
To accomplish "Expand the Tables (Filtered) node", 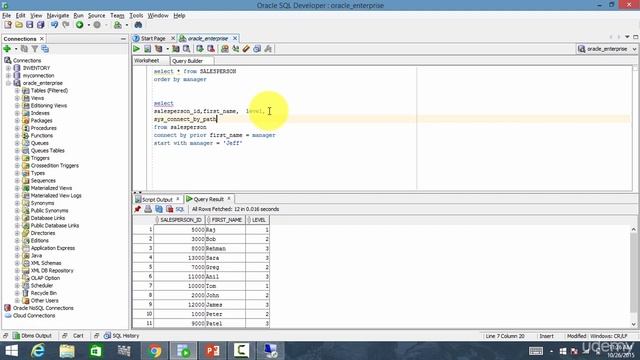I will 17,91.
